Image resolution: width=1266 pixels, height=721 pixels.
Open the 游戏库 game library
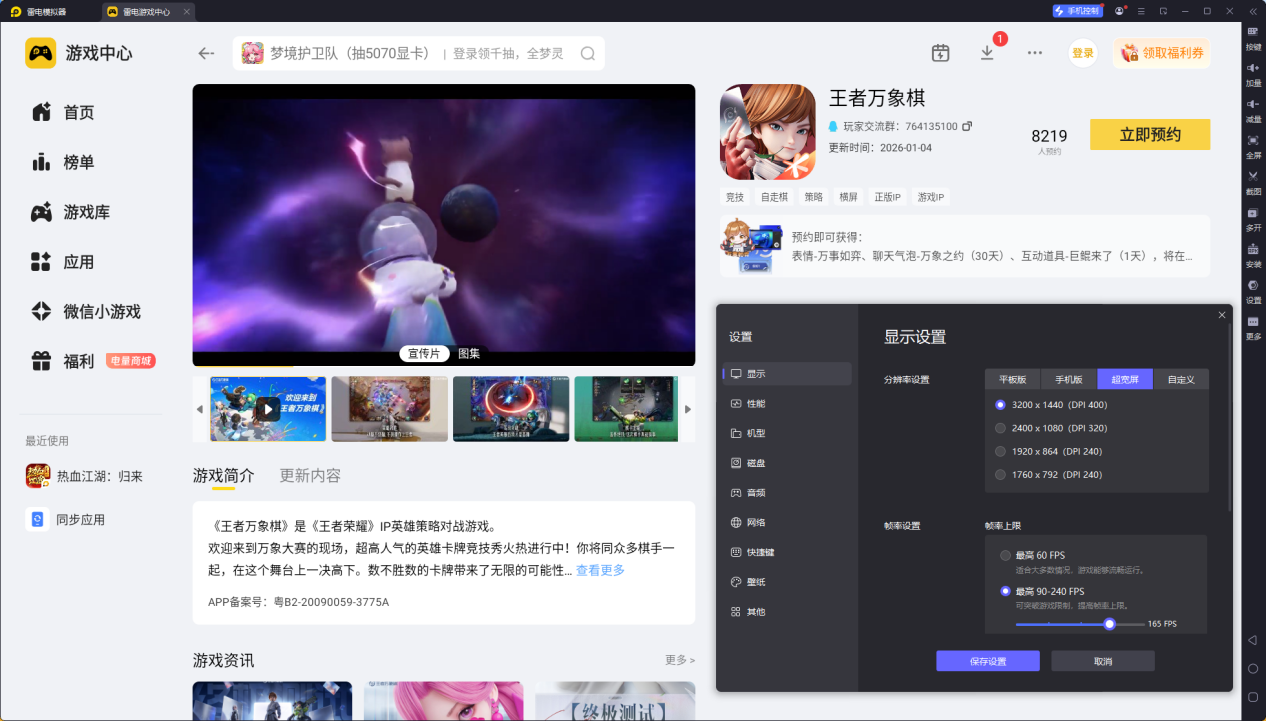click(70, 212)
